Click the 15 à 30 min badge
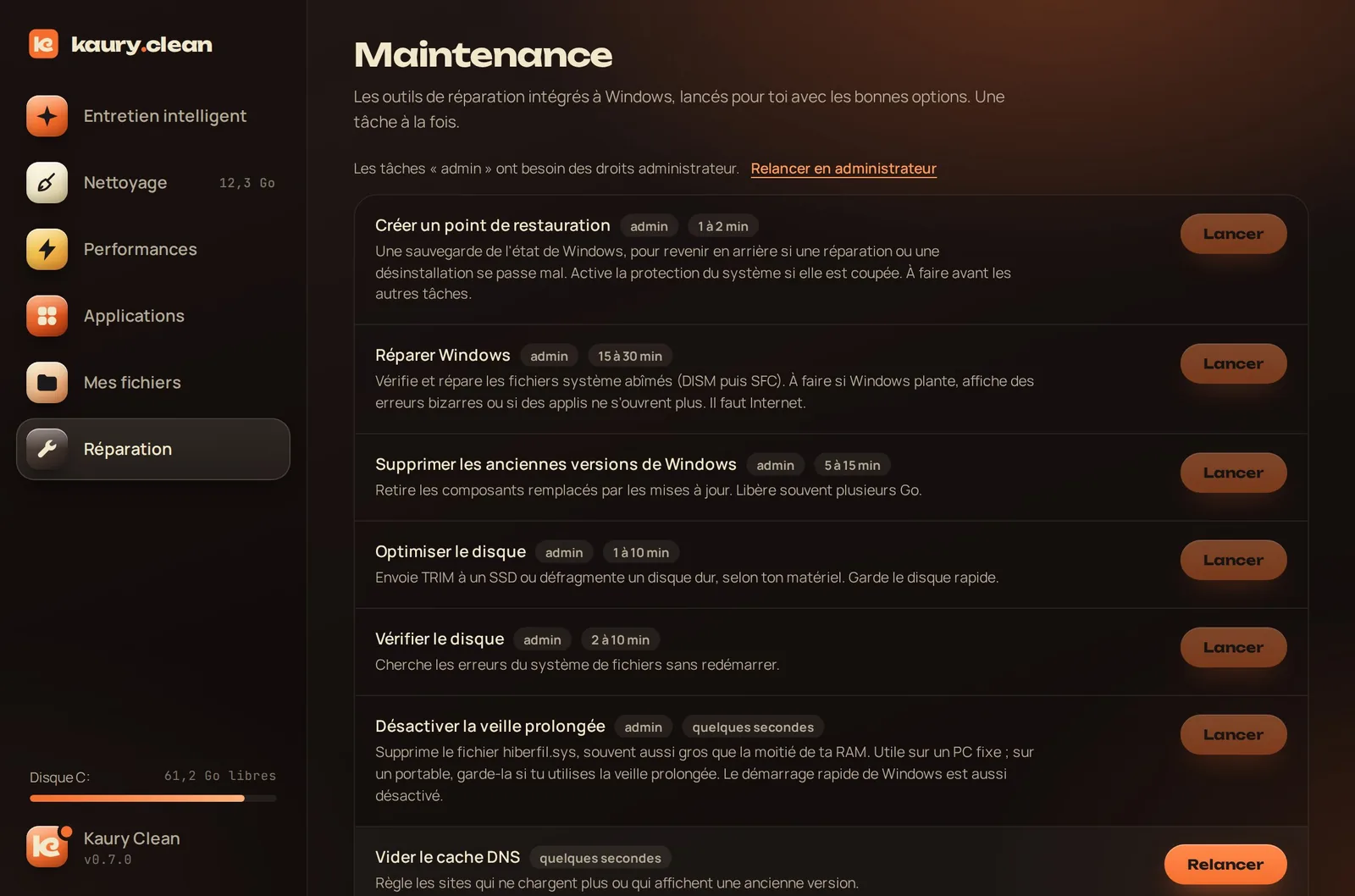This screenshot has width=1355, height=896. [630, 356]
